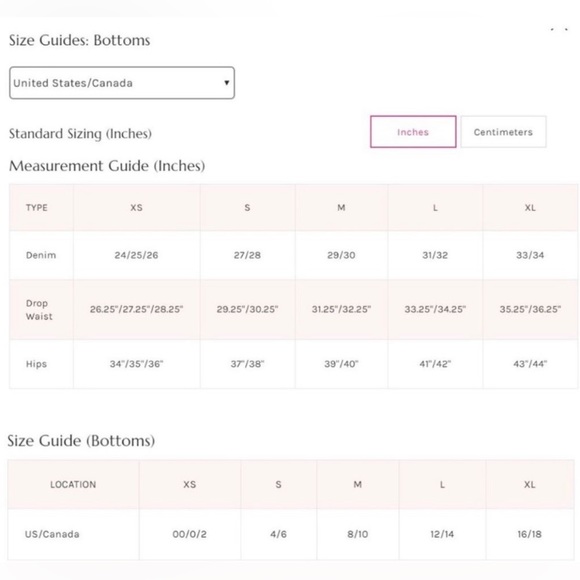Viewport: 580px width, 580px height.
Task: Switch units to Centimeters
Action: 503,132
